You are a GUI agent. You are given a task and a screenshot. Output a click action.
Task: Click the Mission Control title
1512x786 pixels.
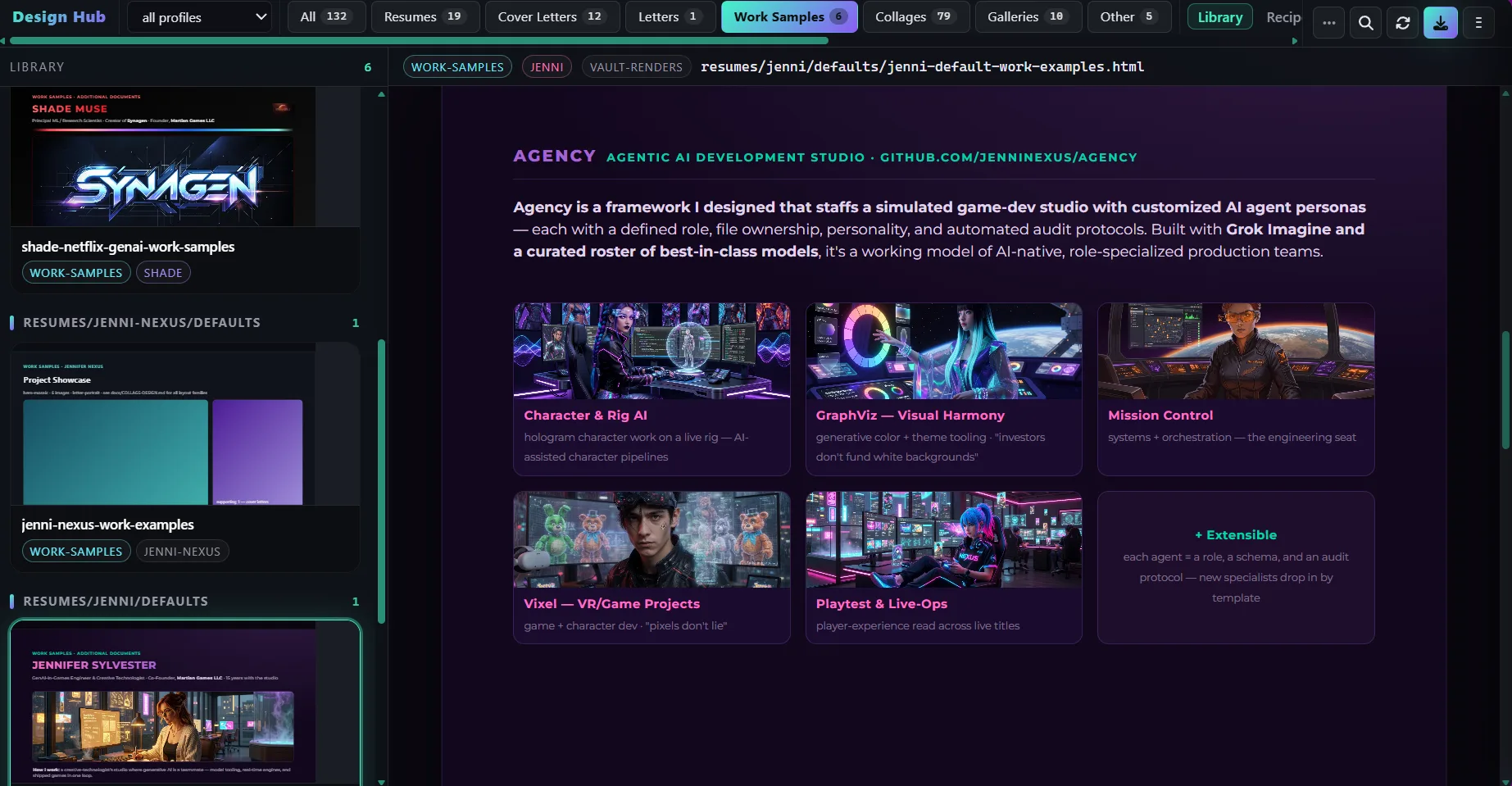point(1160,416)
